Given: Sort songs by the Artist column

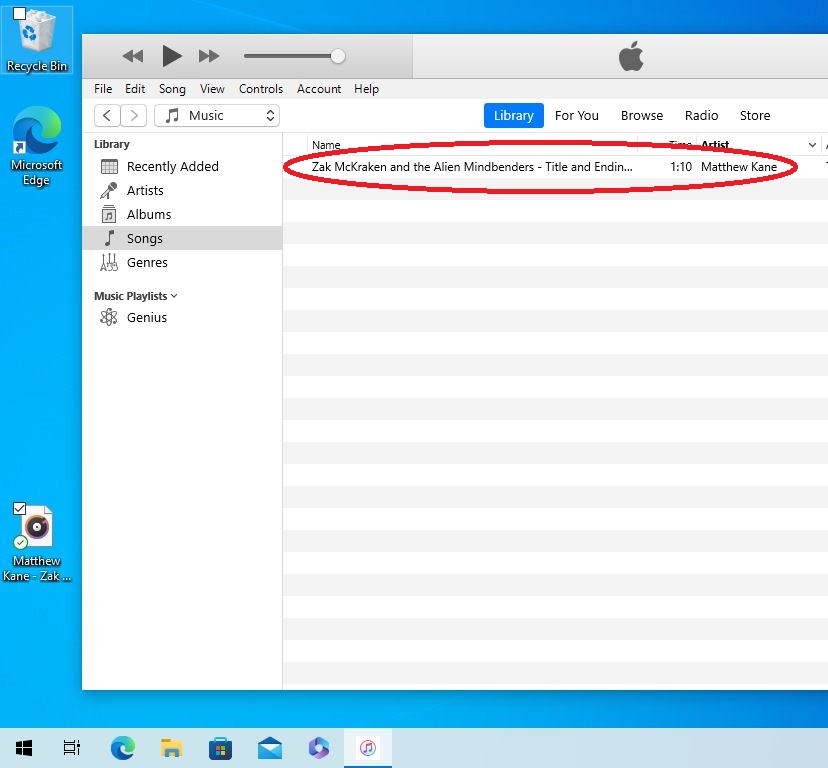Looking at the screenshot, I should 715,145.
